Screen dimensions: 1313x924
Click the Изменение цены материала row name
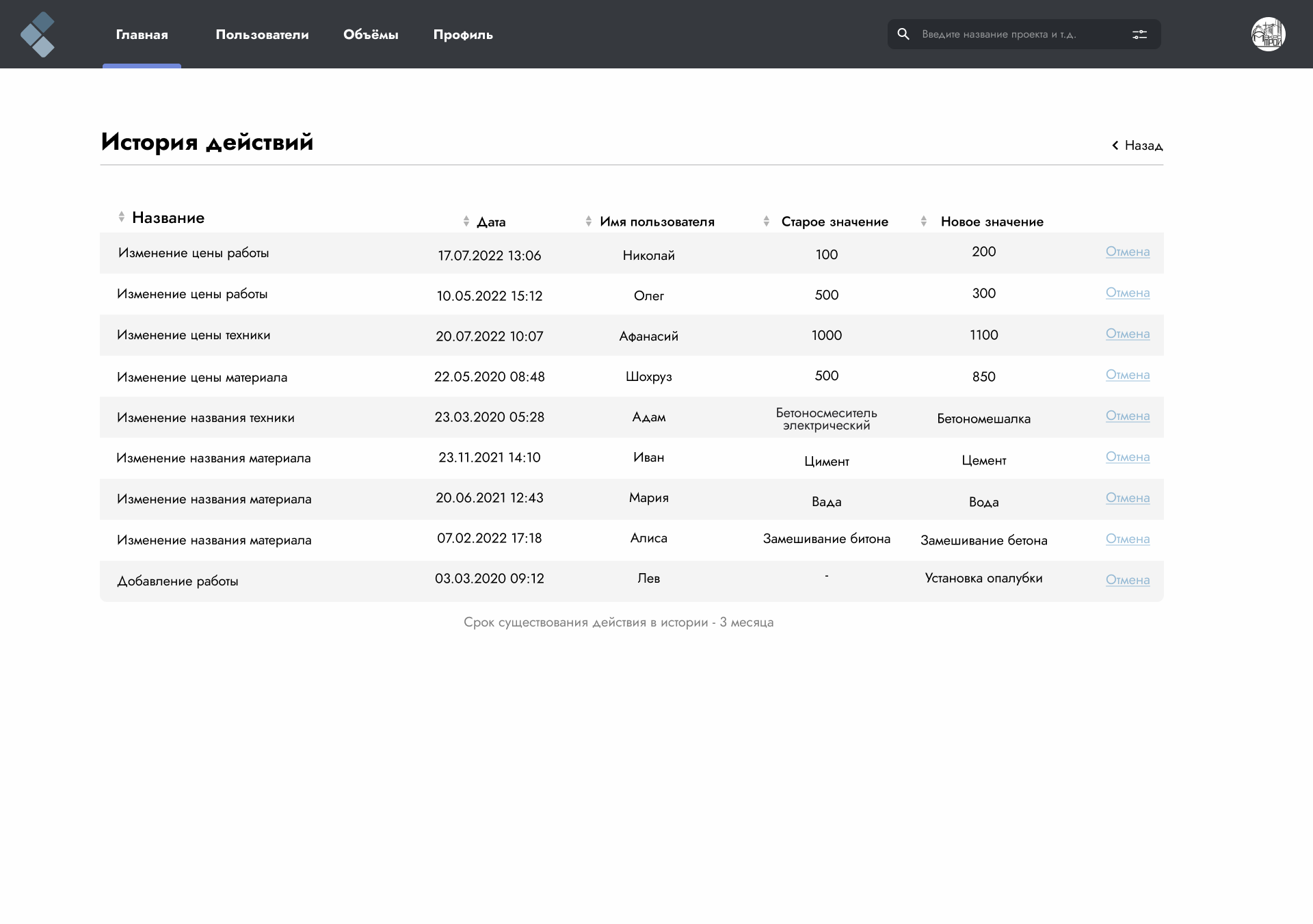point(202,378)
